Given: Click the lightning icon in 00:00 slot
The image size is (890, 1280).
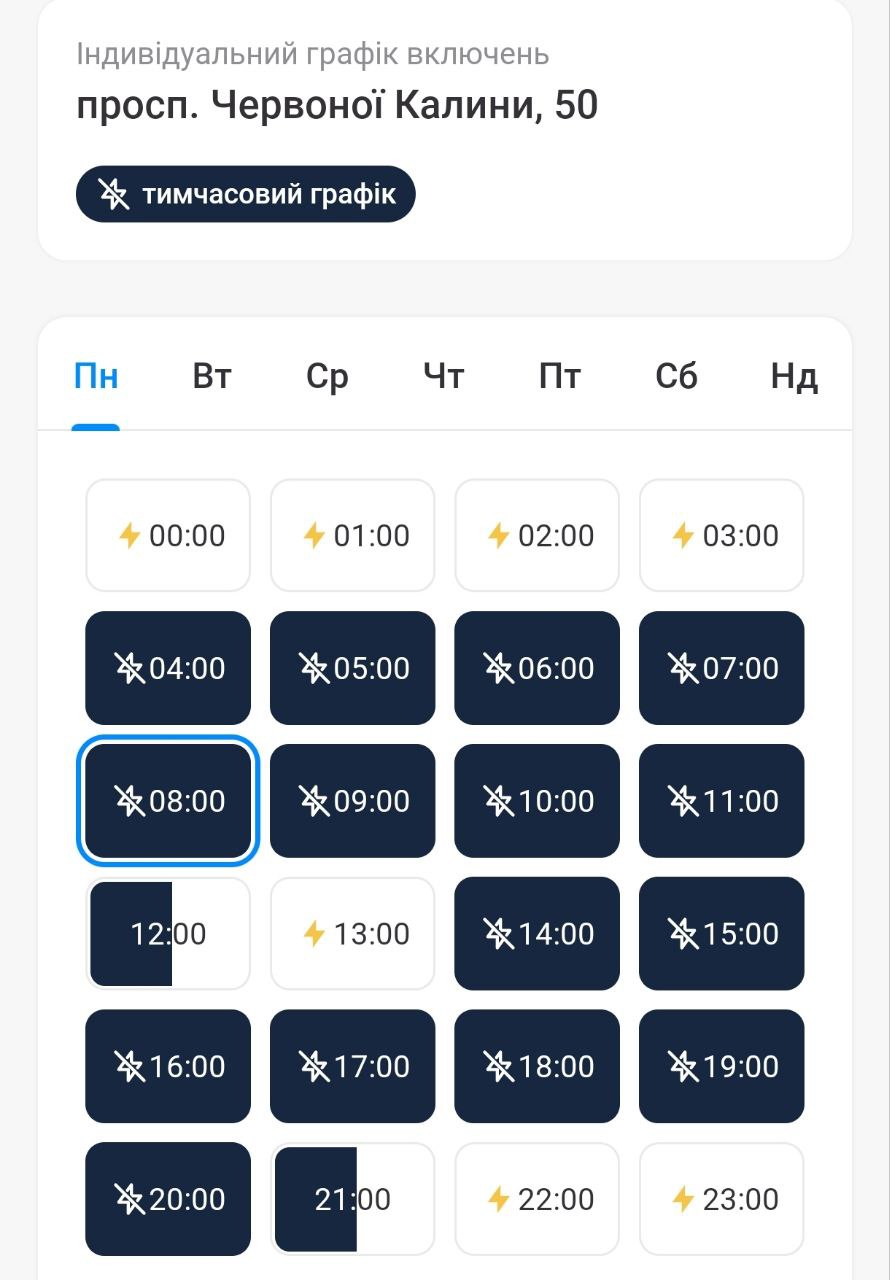Looking at the screenshot, I should coord(130,536).
